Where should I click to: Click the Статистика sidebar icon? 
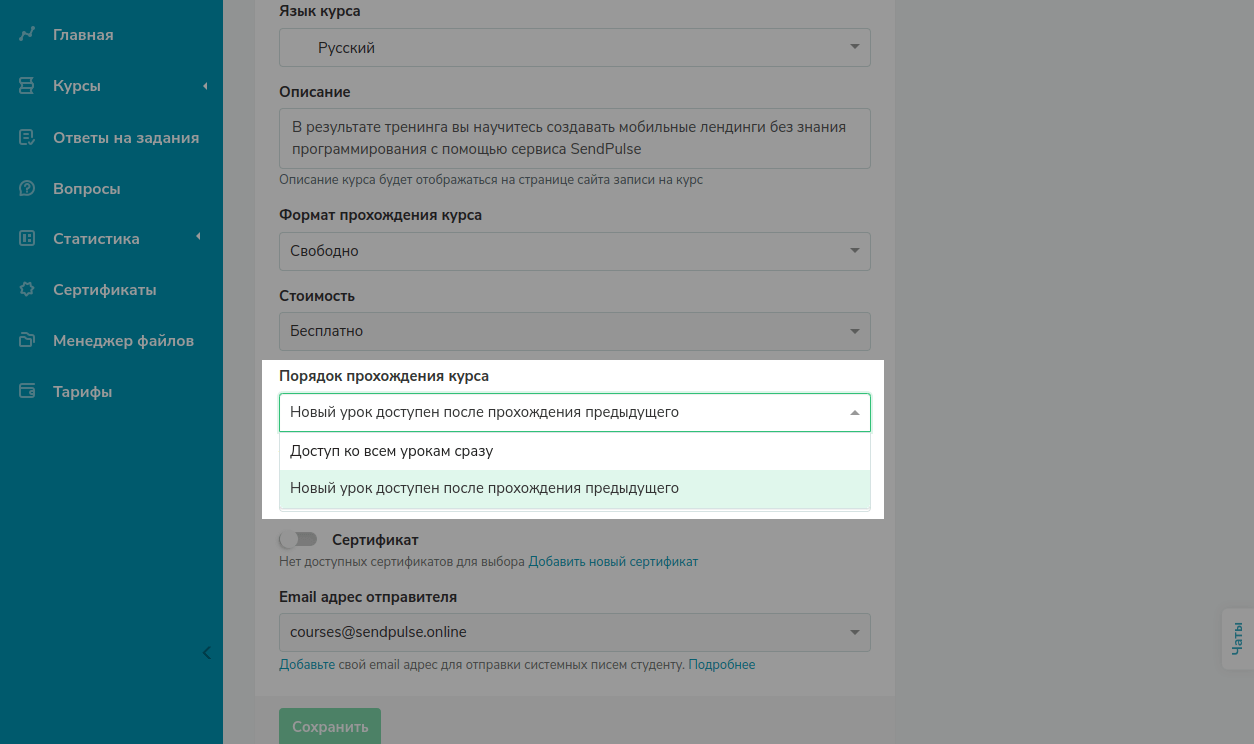pyautogui.click(x=27, y=239)
